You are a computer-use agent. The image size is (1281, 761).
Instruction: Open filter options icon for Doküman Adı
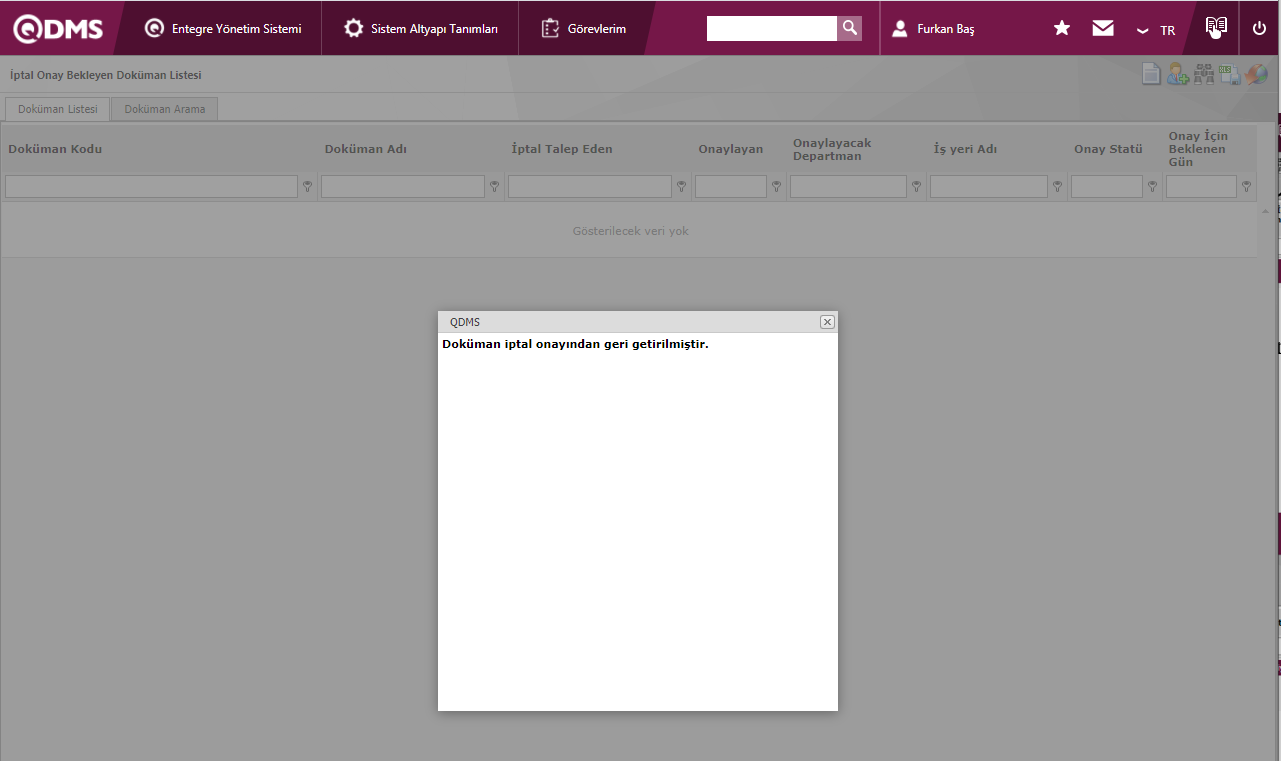click(495, 186)
